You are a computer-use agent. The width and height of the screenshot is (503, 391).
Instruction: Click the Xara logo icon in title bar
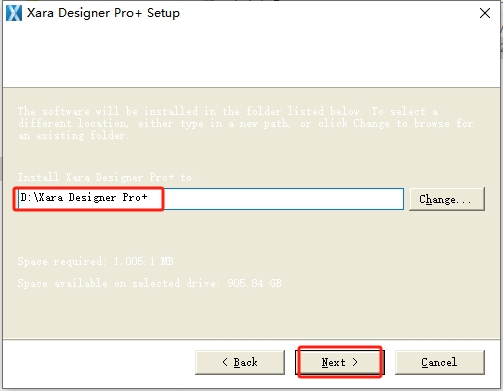[14, 13]
